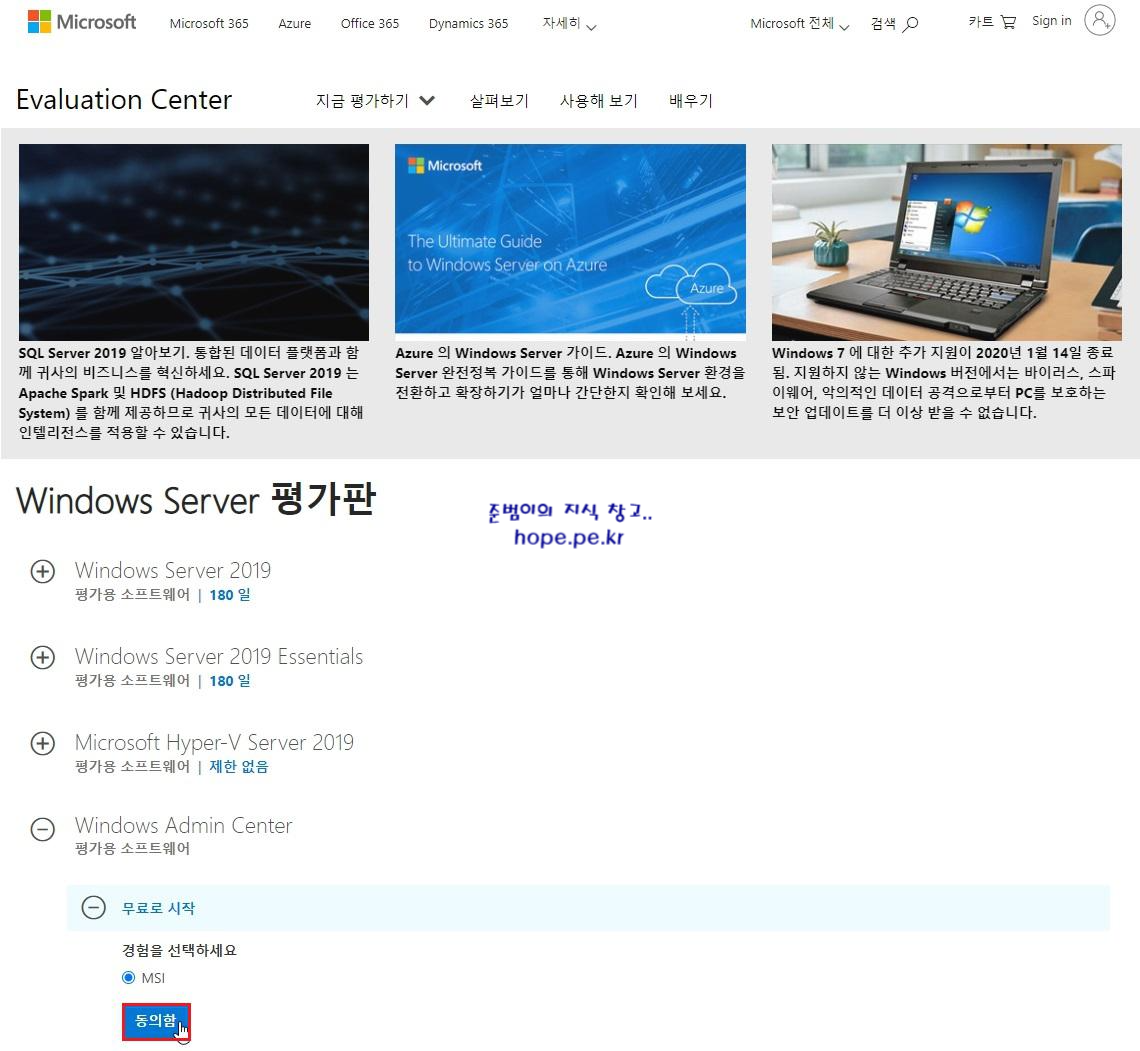This screenshot has height=1051, width=1140.
Task: Open the 배우기 tab
Action: 691,100
